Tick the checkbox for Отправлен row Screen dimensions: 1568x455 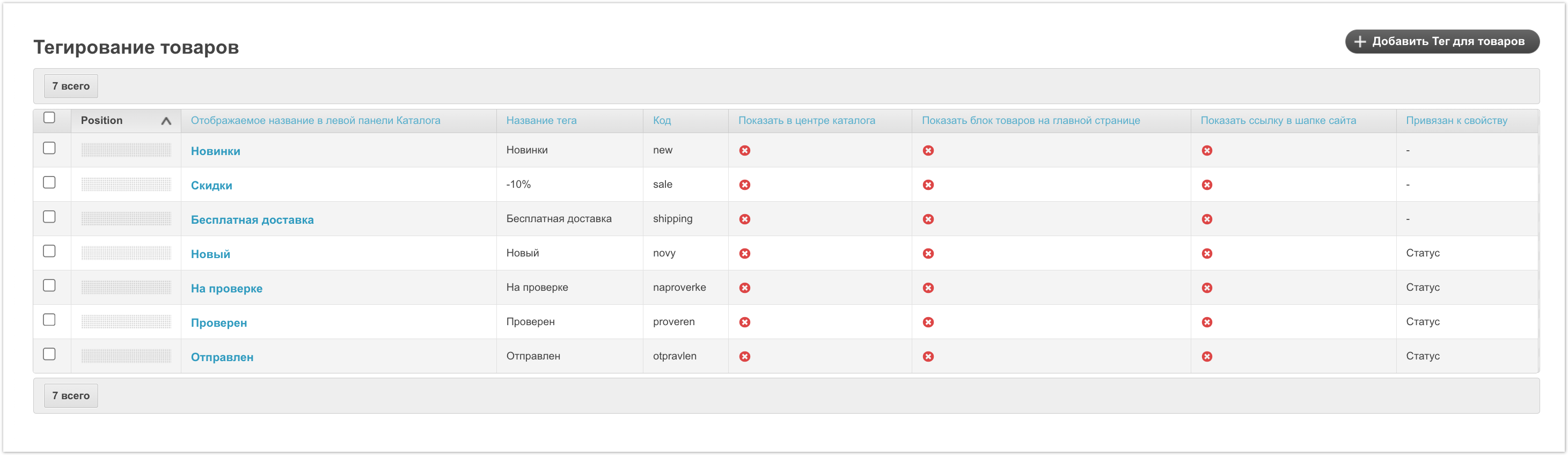tap(49, 354)
